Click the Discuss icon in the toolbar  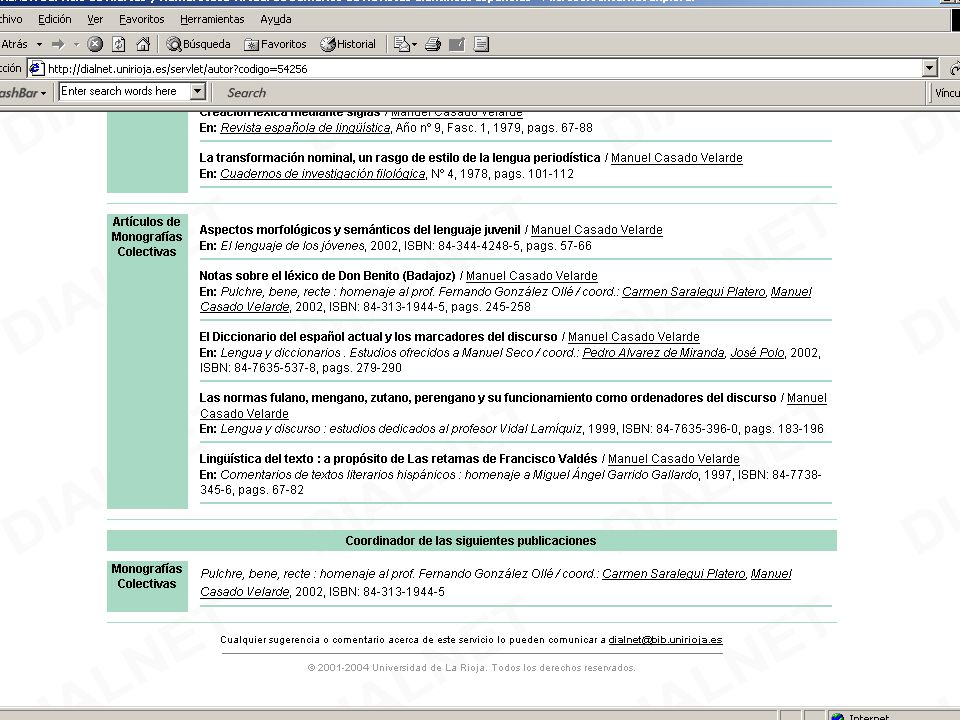point(482,44)
